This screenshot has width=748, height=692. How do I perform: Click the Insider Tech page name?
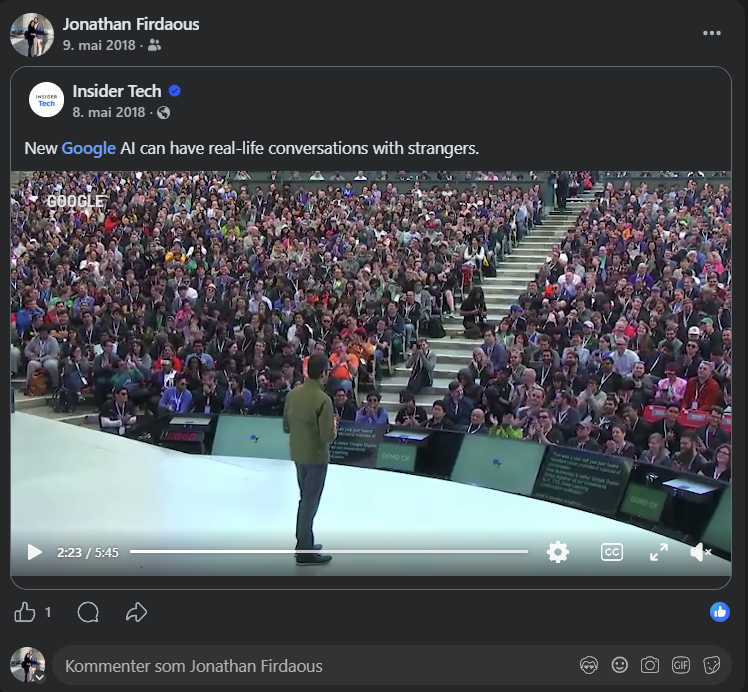(117, 91)
